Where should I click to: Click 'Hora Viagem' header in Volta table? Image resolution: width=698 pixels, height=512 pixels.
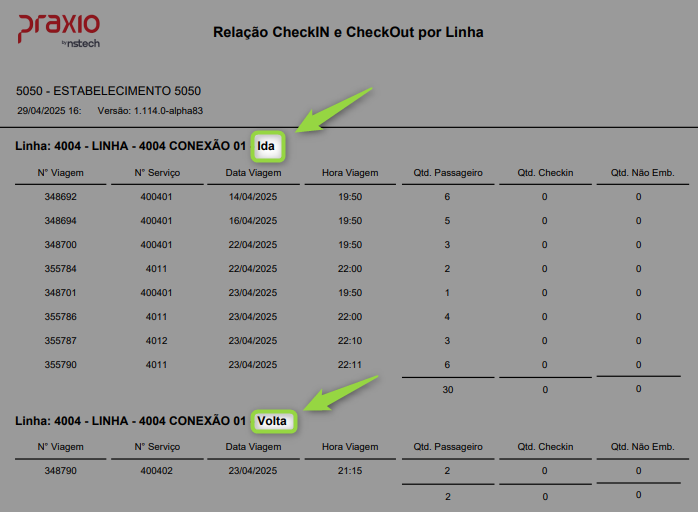[350, 447]
